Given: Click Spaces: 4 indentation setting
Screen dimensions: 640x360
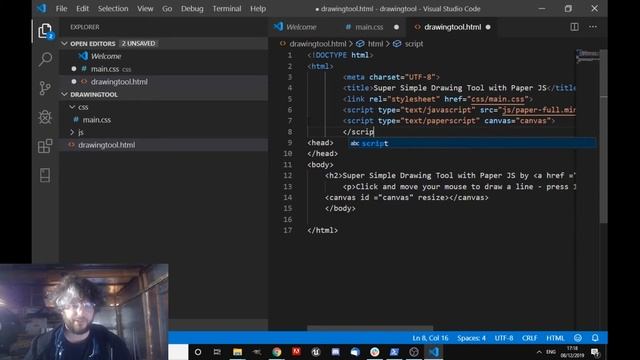Looking at the screenshot, I should click(x=471, y=338).
